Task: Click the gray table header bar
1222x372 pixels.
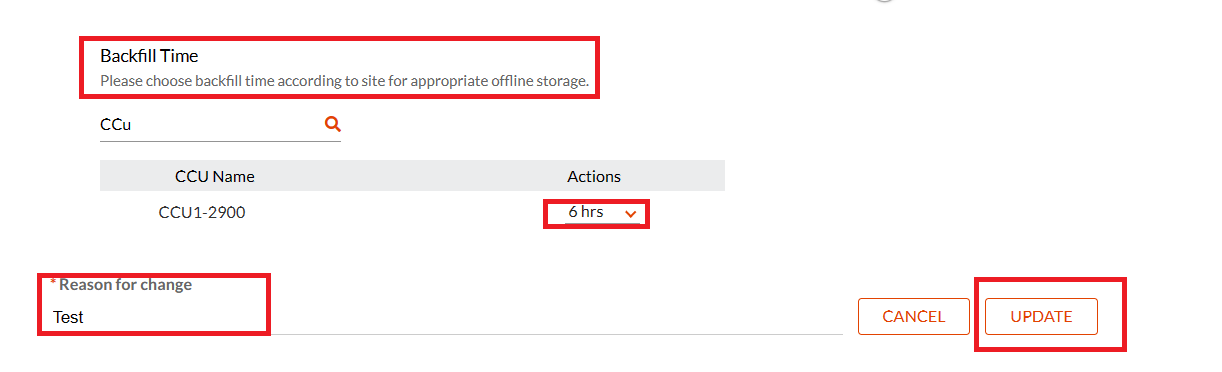Action: 412,176
